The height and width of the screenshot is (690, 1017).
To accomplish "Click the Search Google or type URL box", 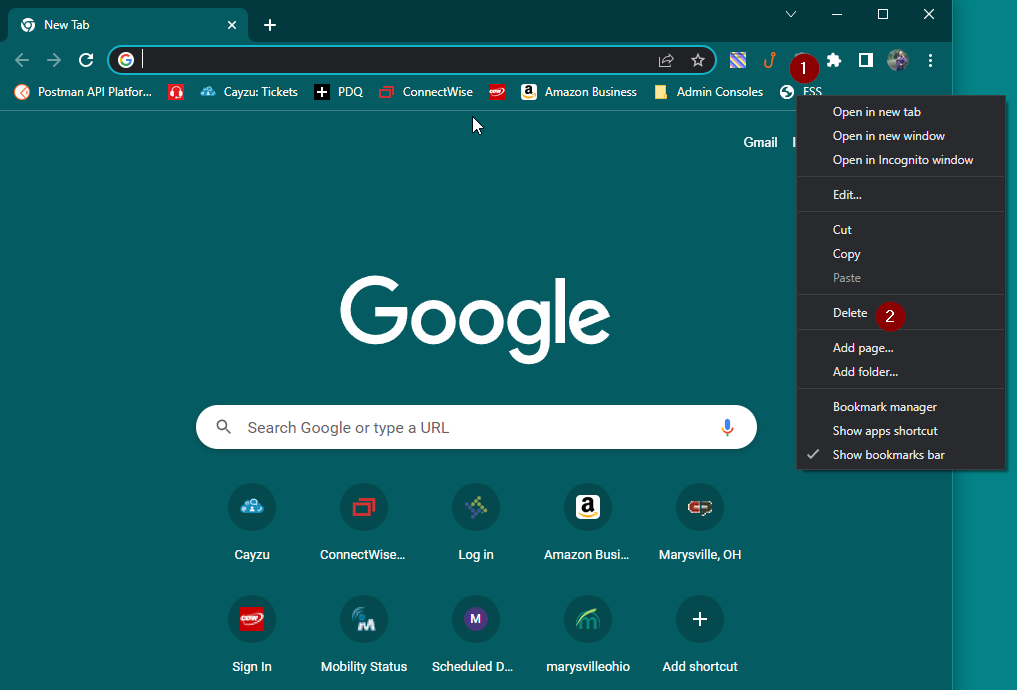I will 470,427.
